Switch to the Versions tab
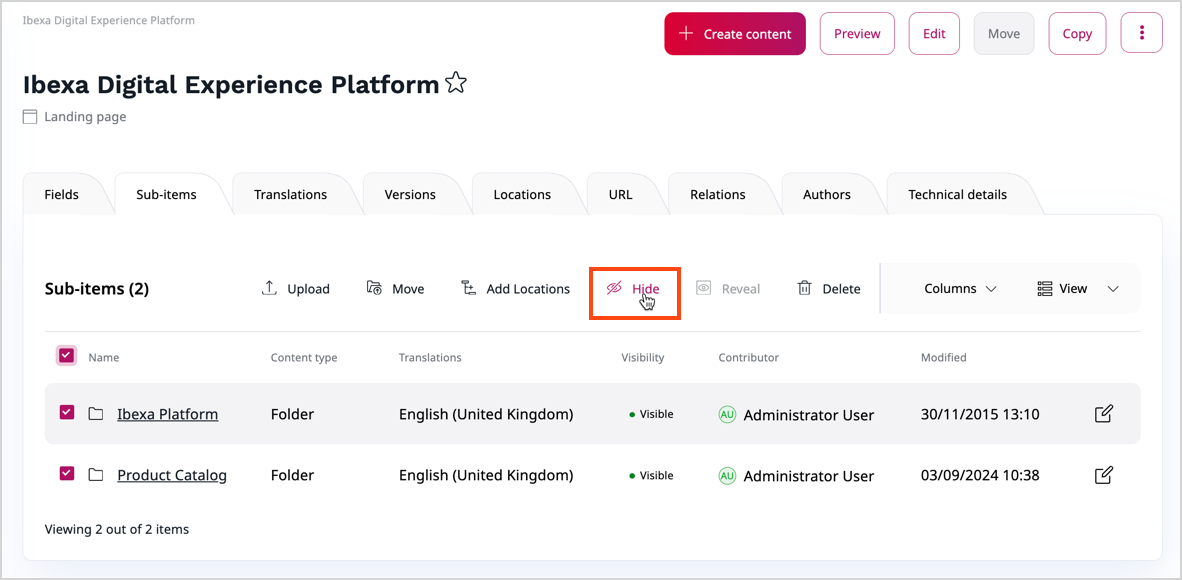The height and width of the screenshot is (580, 1182). (410, 195)
